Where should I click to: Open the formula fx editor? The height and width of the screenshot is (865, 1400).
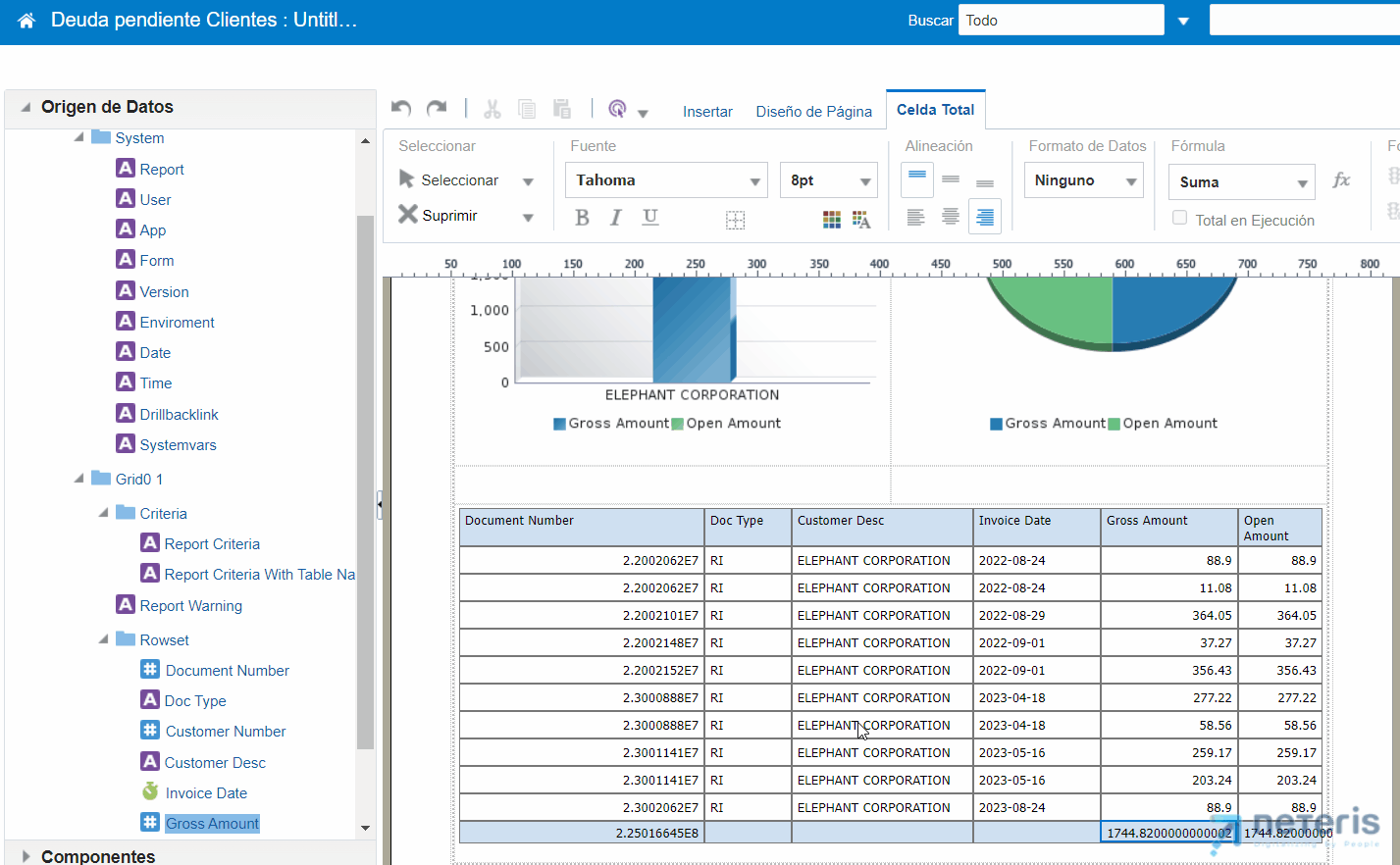(1341, 180)
